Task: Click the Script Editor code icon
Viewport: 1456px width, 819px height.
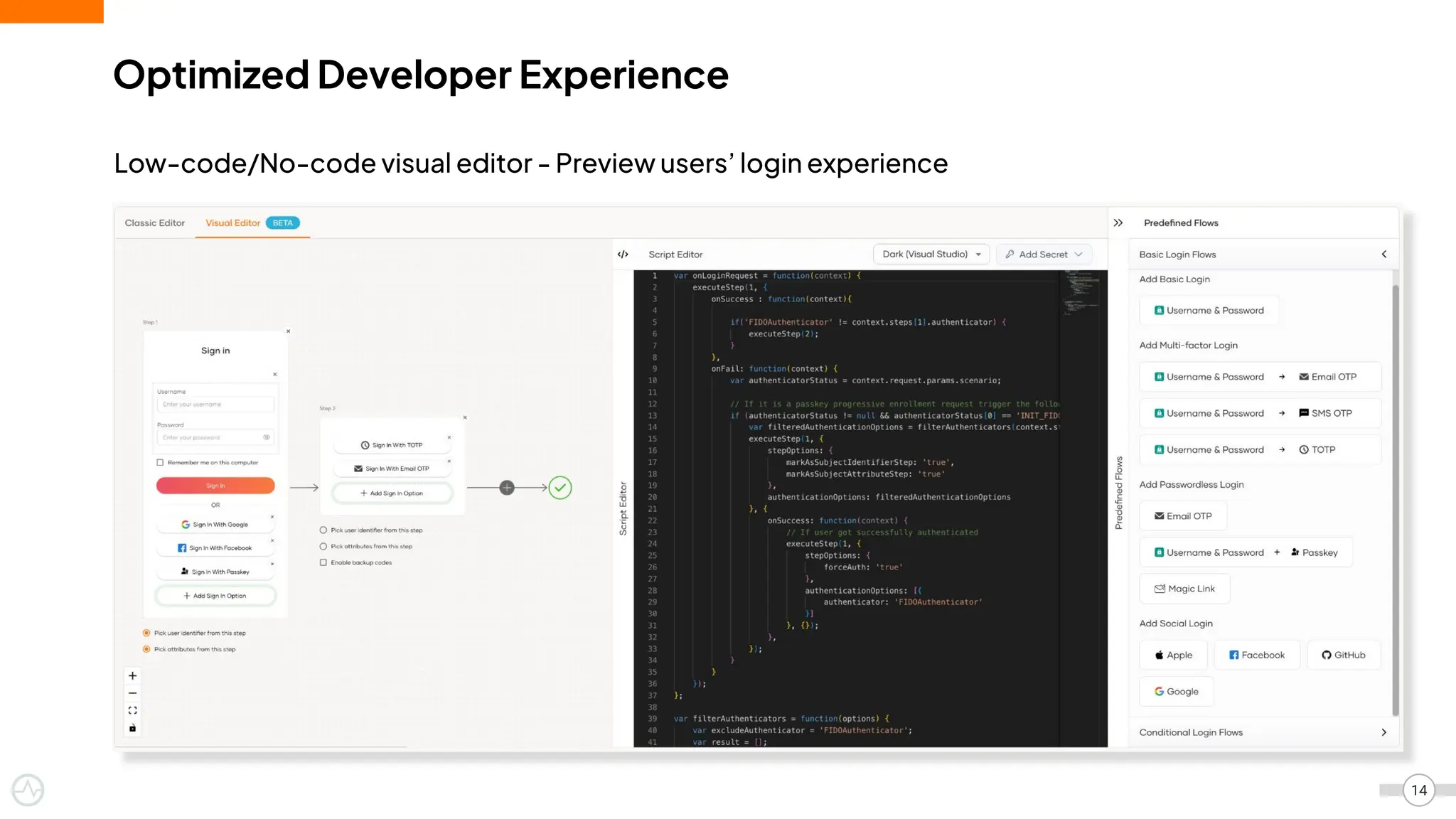Action: click(x=623, y=255)
